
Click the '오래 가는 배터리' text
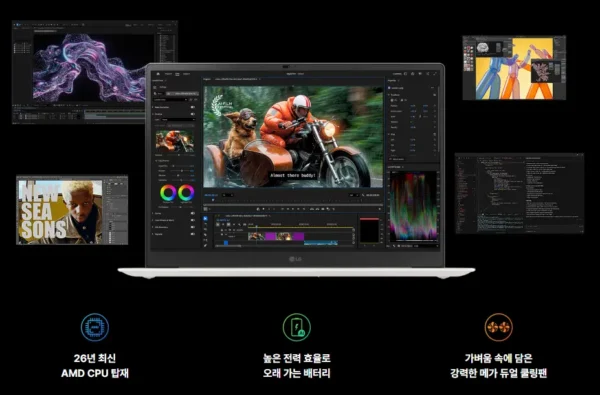(297, 373)
